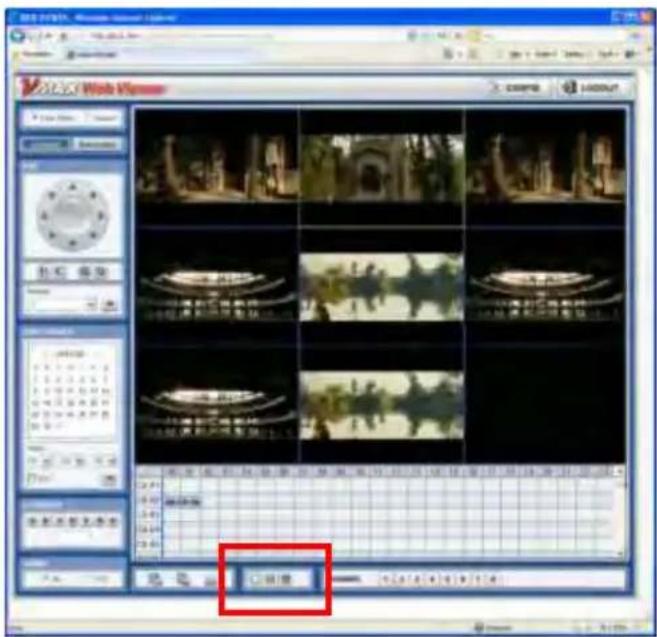Click the center of the PTZ control wheel
The image size is (657, 637).
(x=73, y=215)
